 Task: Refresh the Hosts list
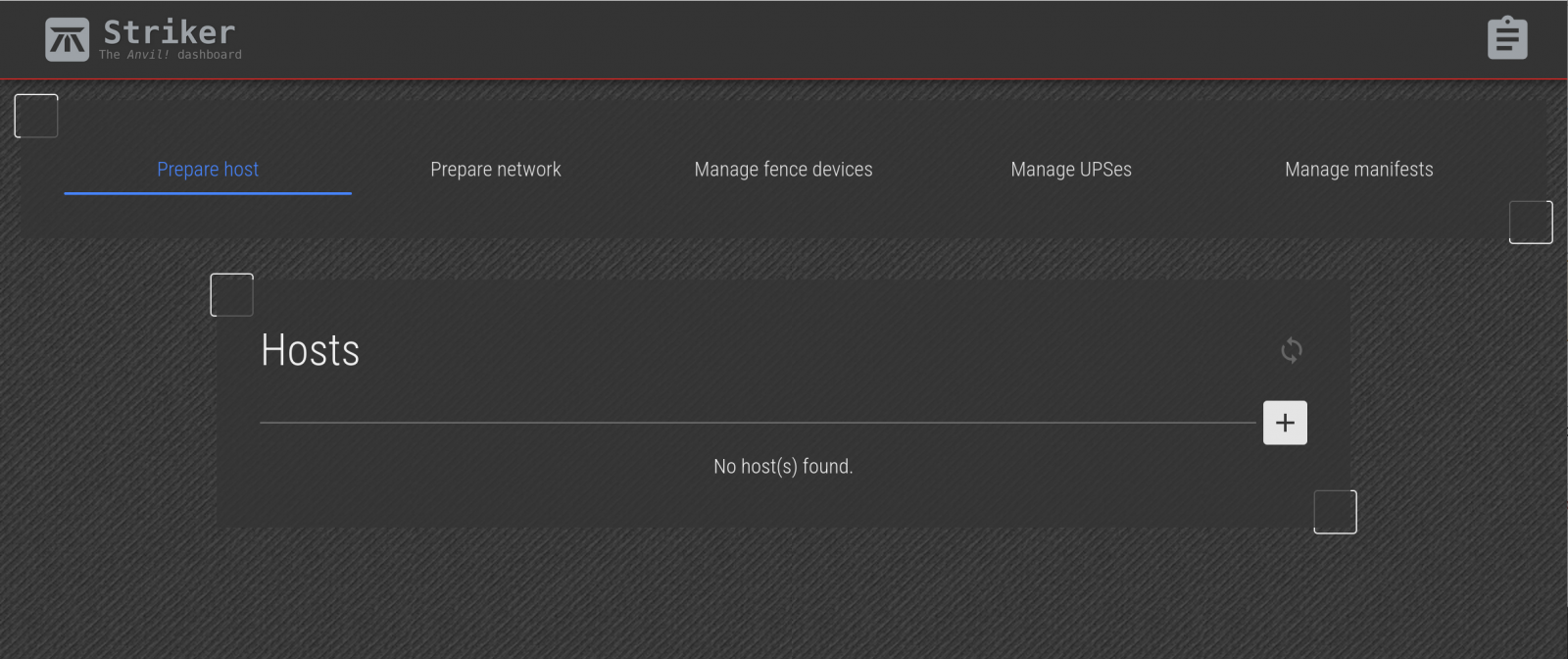pyautogui.click(x=1291, y=350)
